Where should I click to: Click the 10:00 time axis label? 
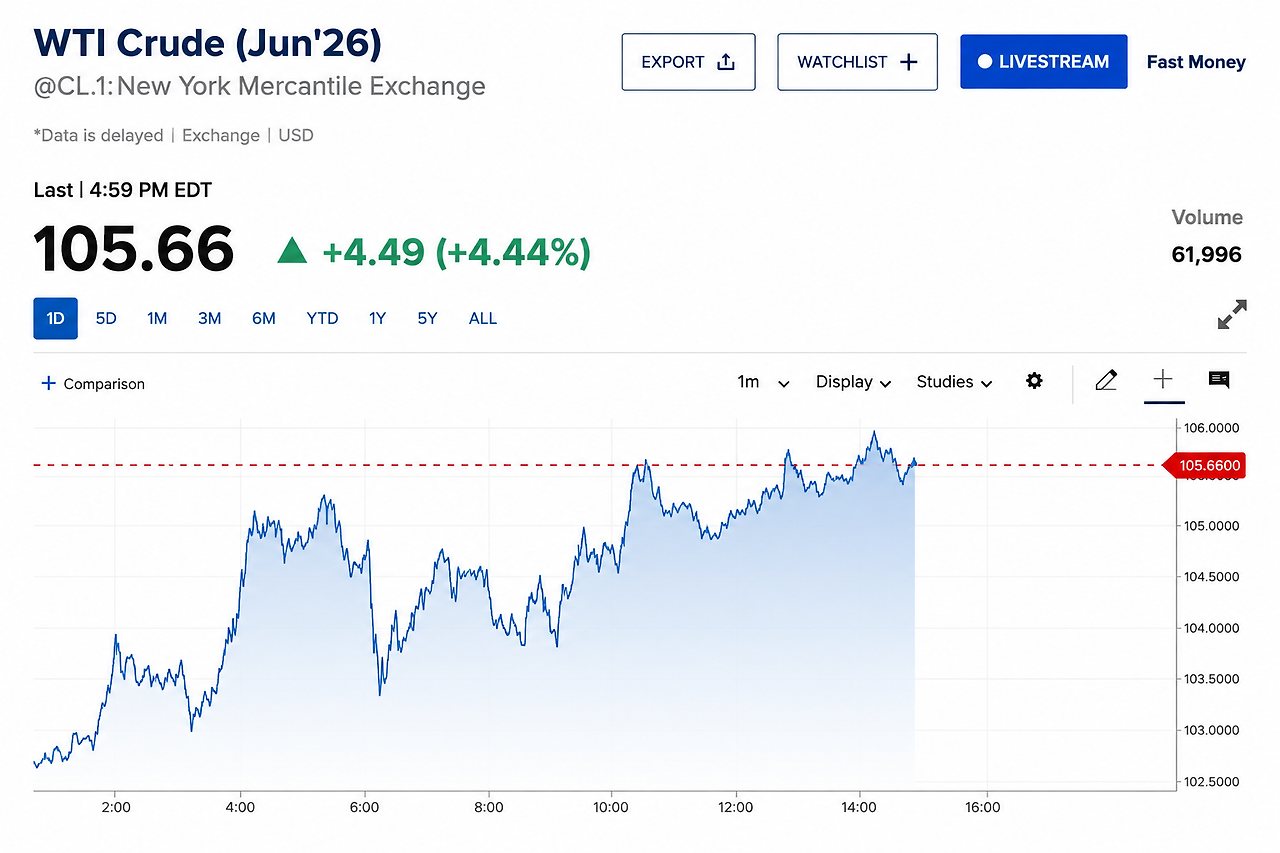[x=611, y=807]
